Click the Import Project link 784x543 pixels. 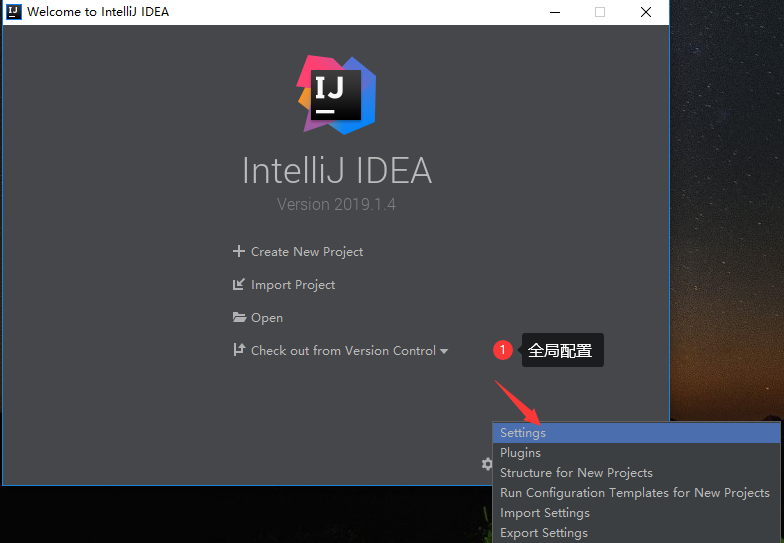click(293, 285)
